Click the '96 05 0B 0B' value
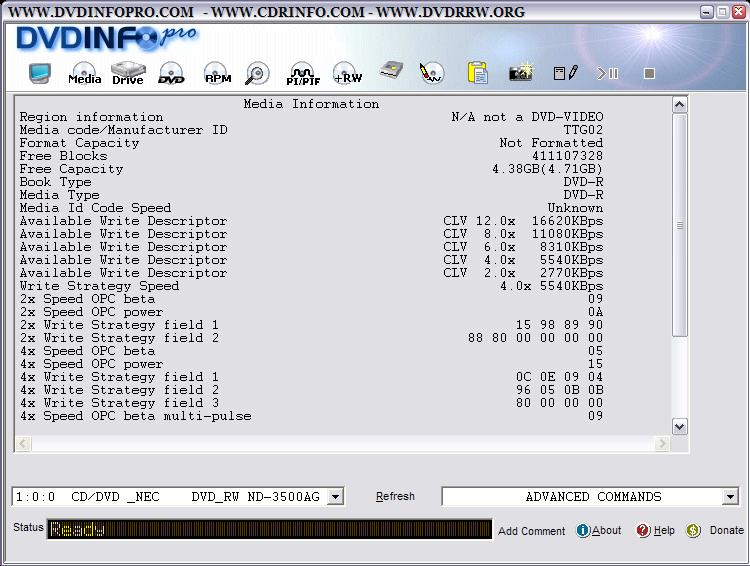This screenshot has height=566, width=750. click(560, 390)
